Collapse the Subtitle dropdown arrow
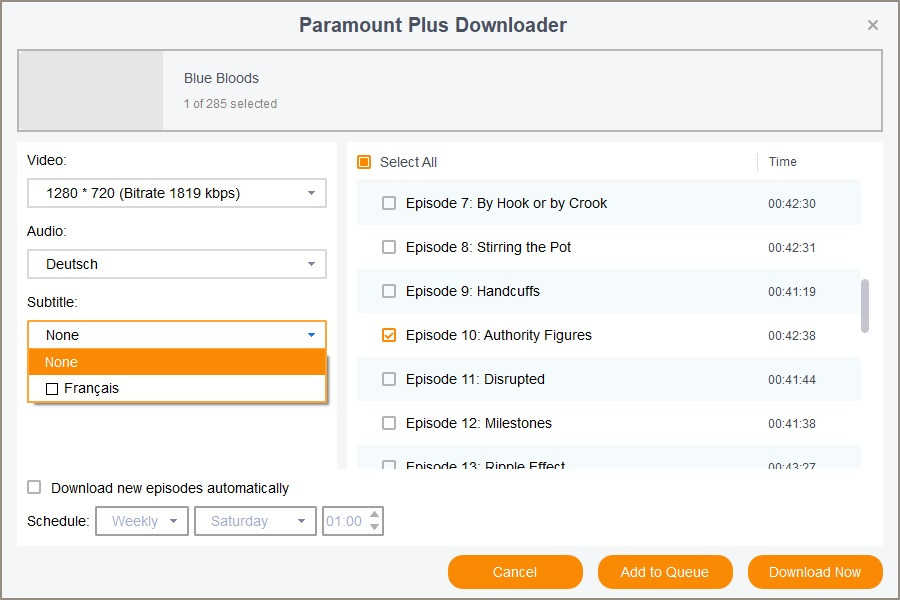This screenshot has height=600, width=900. (311, 335)
